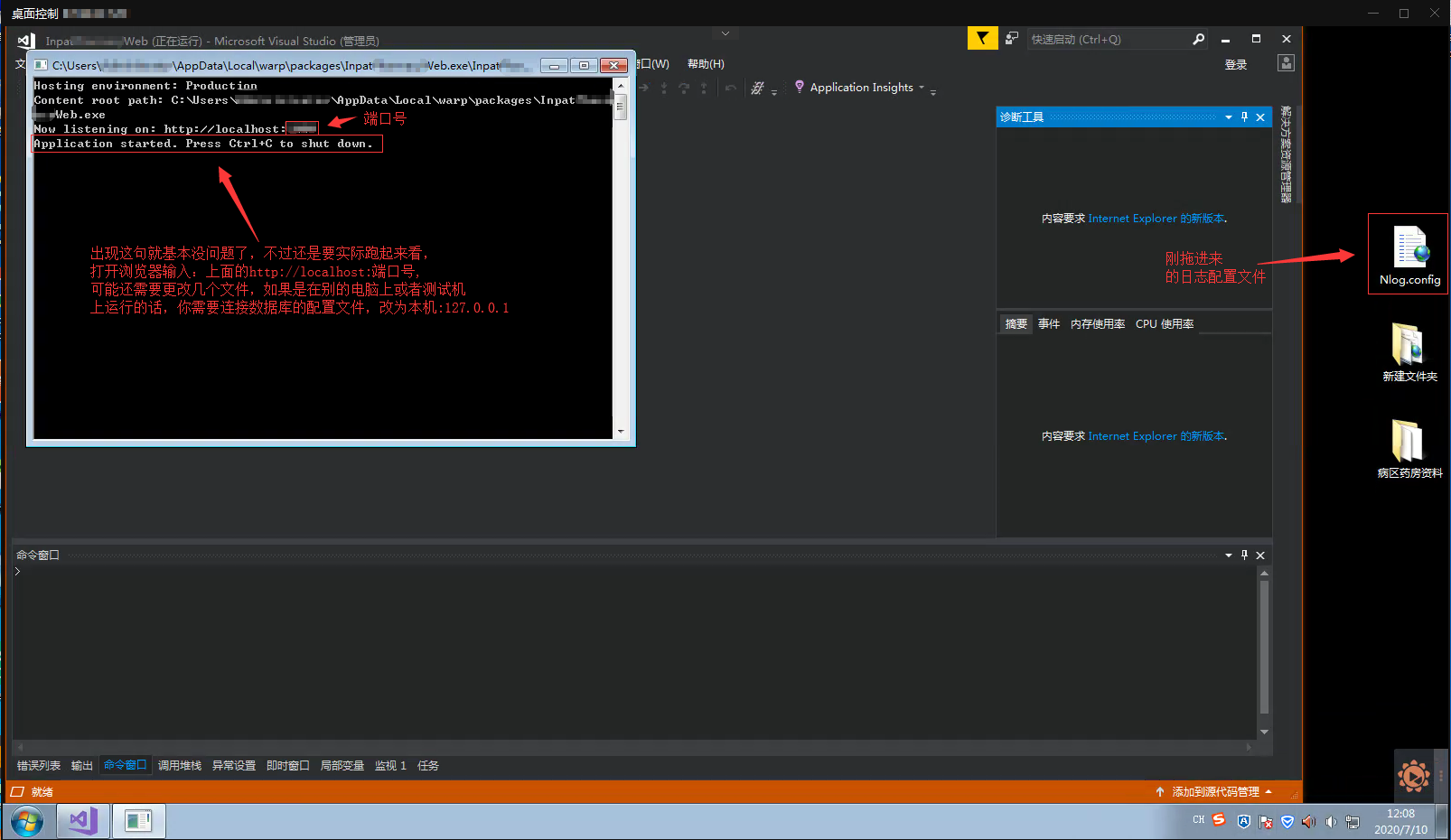Pin the 命令窗口 panel
This screenshot has height=840, width=1451.
1244,555
